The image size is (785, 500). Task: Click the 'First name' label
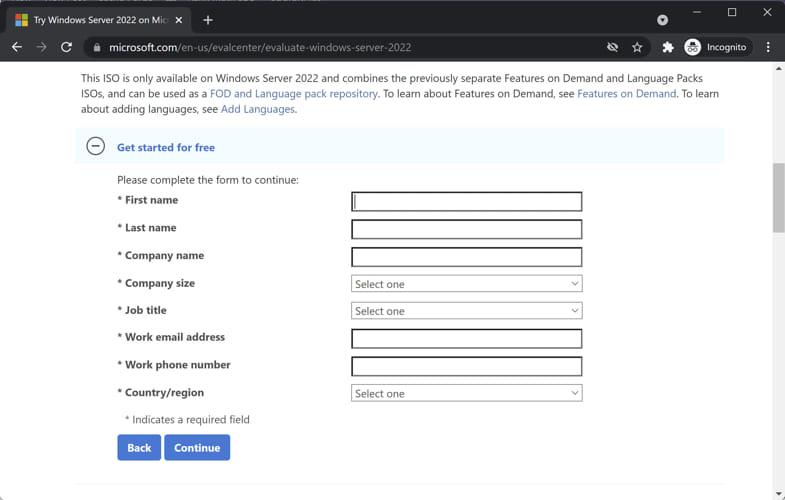(151, 200)
